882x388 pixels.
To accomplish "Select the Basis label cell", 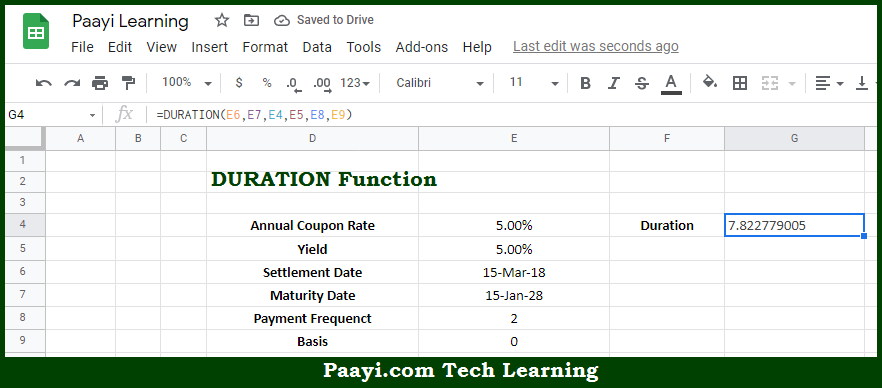I will (x=312, y=341).
